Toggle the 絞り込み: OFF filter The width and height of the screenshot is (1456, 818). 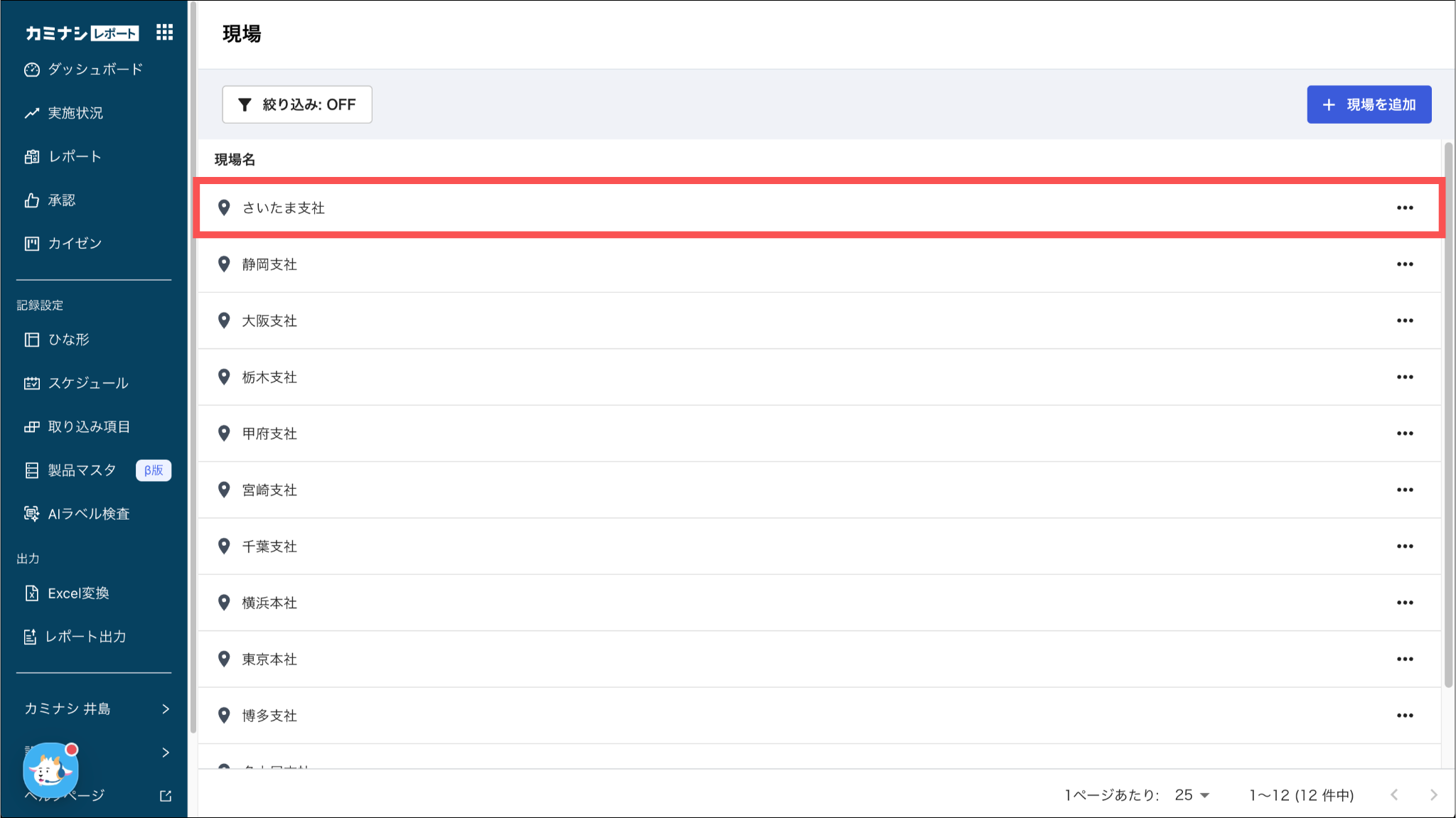[x=296, y=104]
